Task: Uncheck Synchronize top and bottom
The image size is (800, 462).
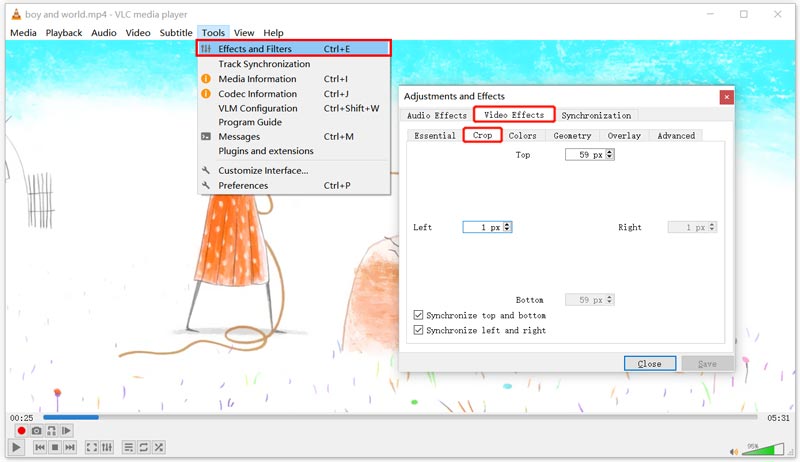Action: click(418, 315)
